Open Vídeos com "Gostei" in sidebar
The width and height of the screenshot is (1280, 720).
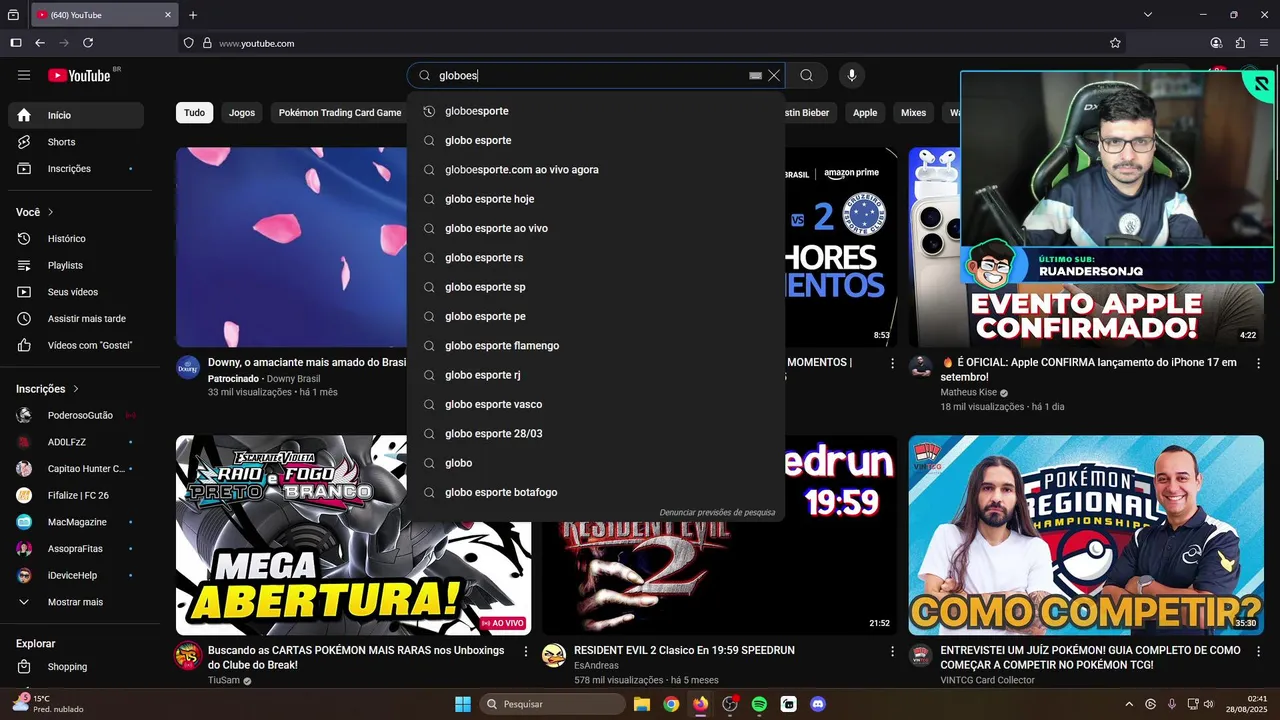(x=76, y=345)
